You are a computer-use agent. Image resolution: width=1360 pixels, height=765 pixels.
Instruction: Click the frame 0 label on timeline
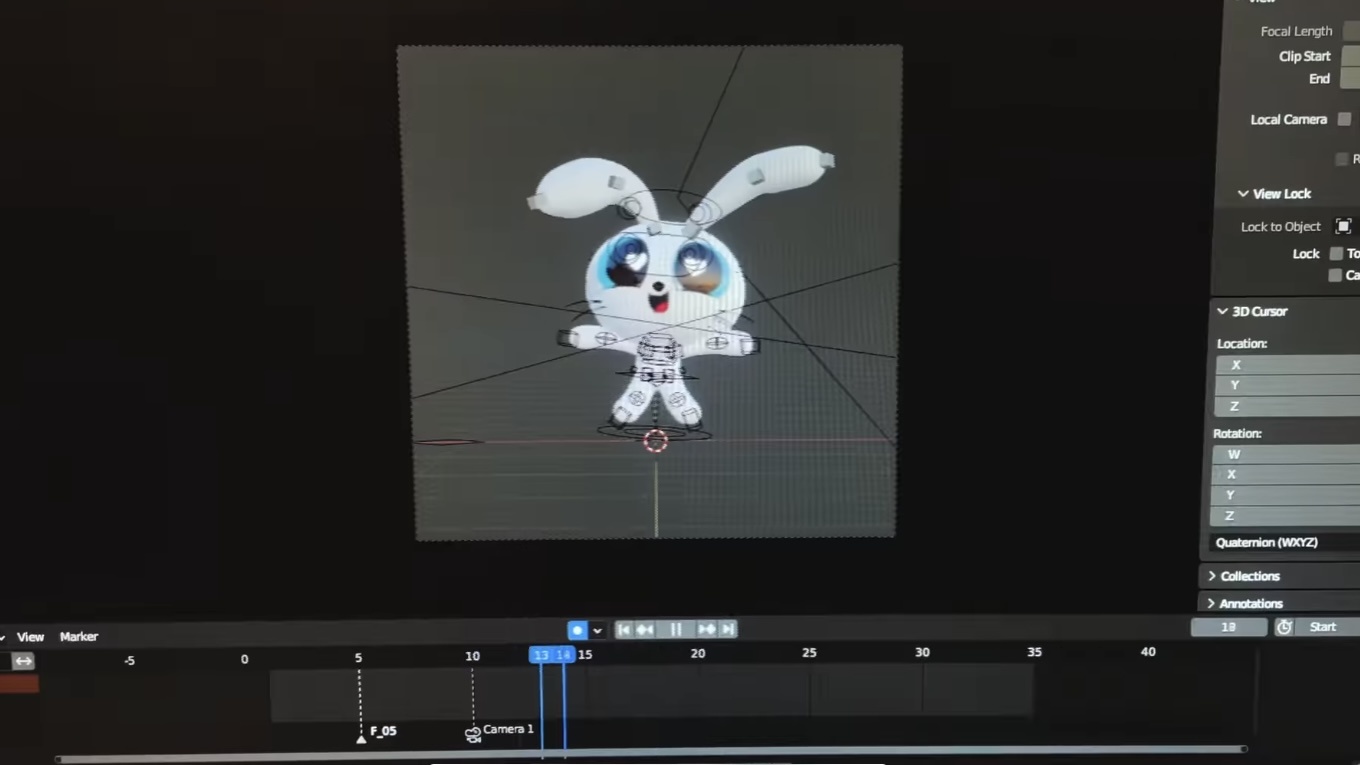tap(244, 659)
